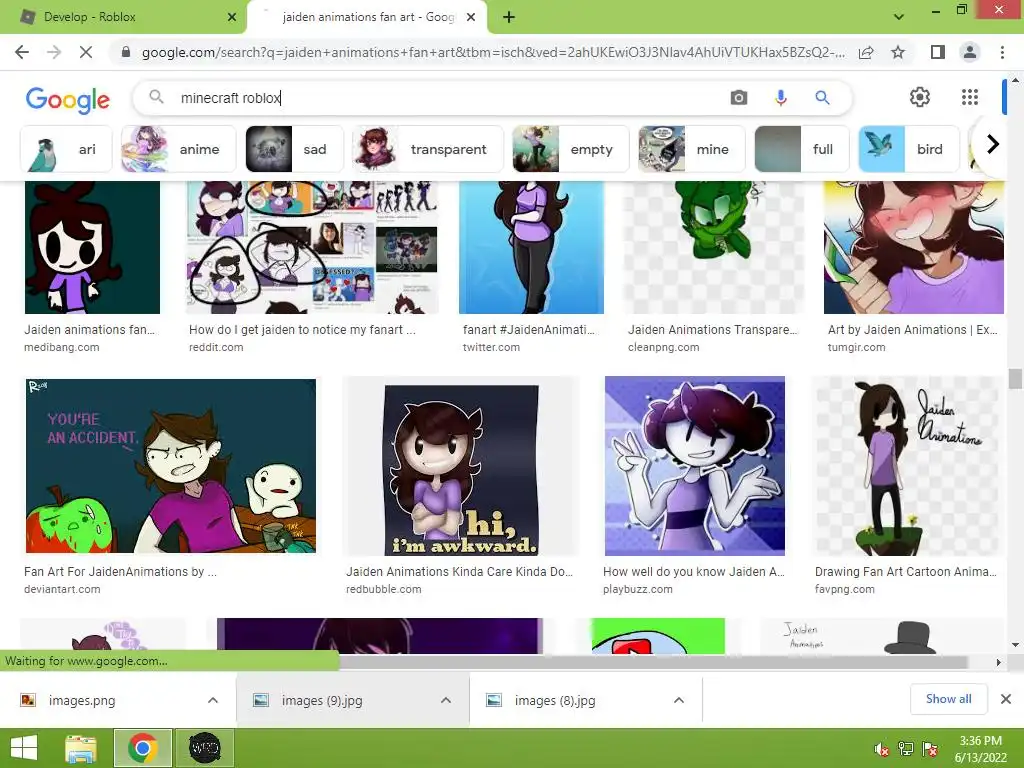Expand options for images (9).jpg download
The height and width of the screenshot is (768, 1024).
point(446,700)
